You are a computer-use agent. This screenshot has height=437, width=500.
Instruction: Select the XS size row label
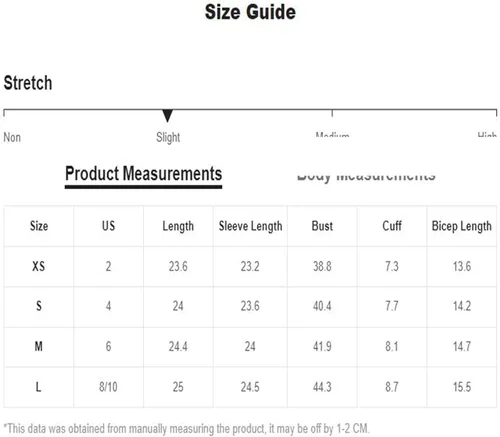38,266
